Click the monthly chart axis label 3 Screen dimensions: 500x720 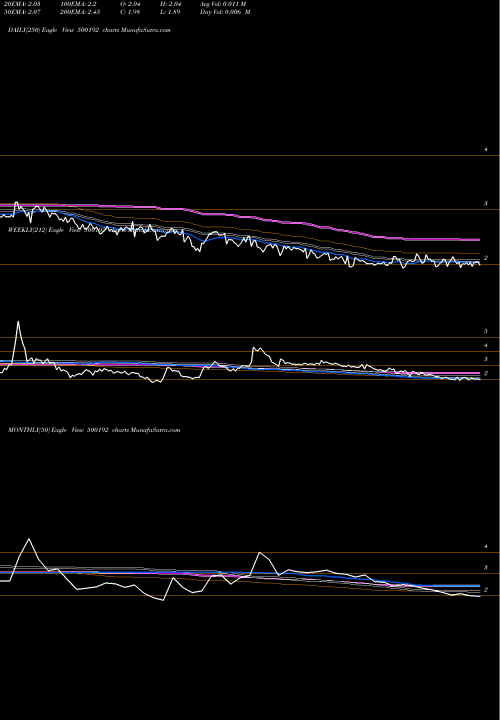click(x=485, y=568)
